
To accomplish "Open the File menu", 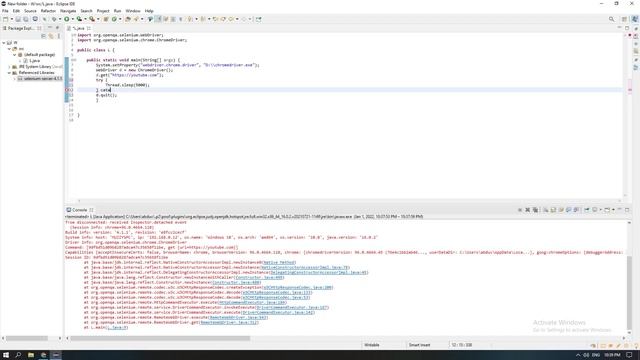I will point(5,11).
